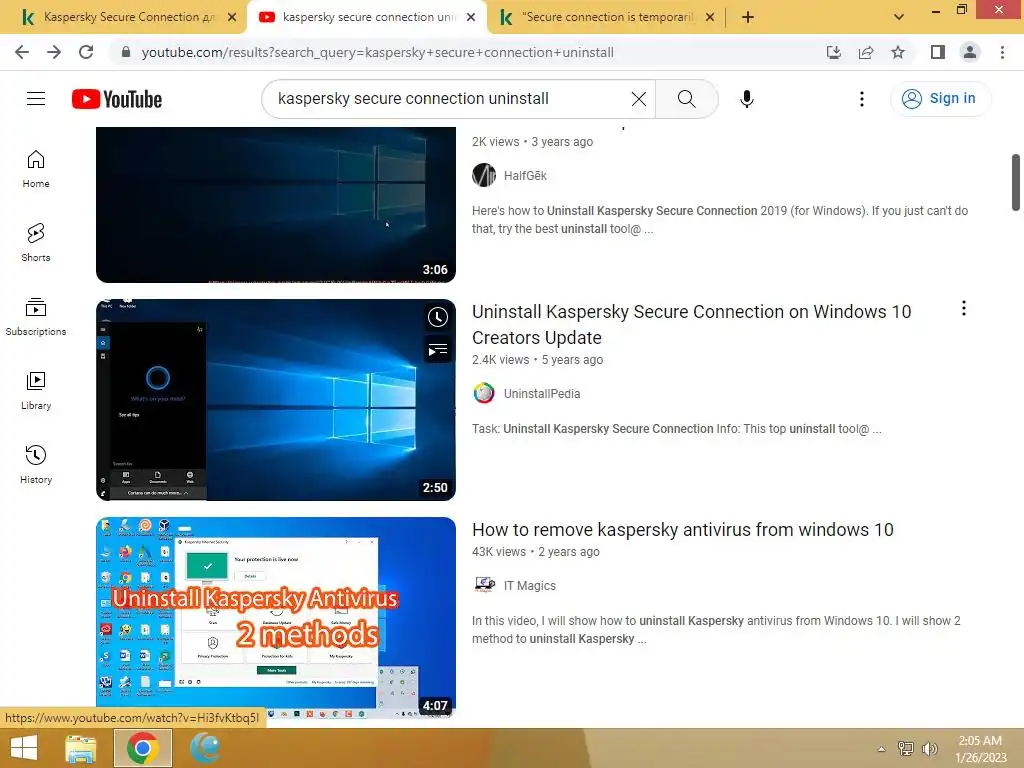Show hidden tray icons arrow

(x=882, y=749)
